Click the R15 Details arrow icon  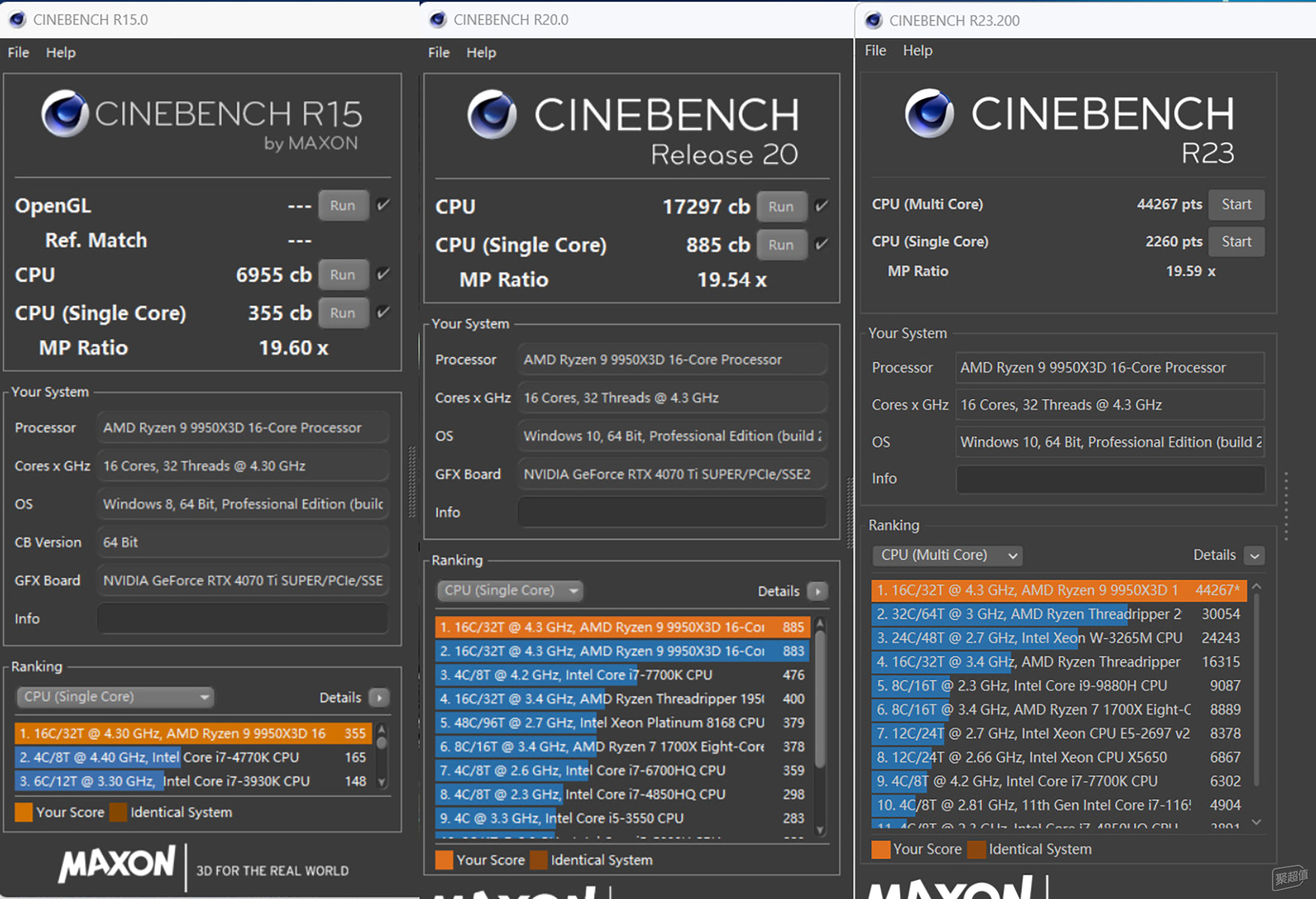[380, 697]
